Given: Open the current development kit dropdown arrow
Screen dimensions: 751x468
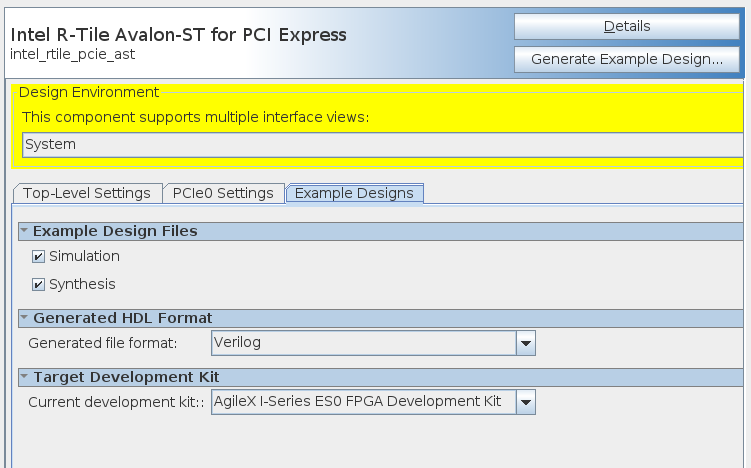Looking at the screenshot, I should tap(526, 402).
